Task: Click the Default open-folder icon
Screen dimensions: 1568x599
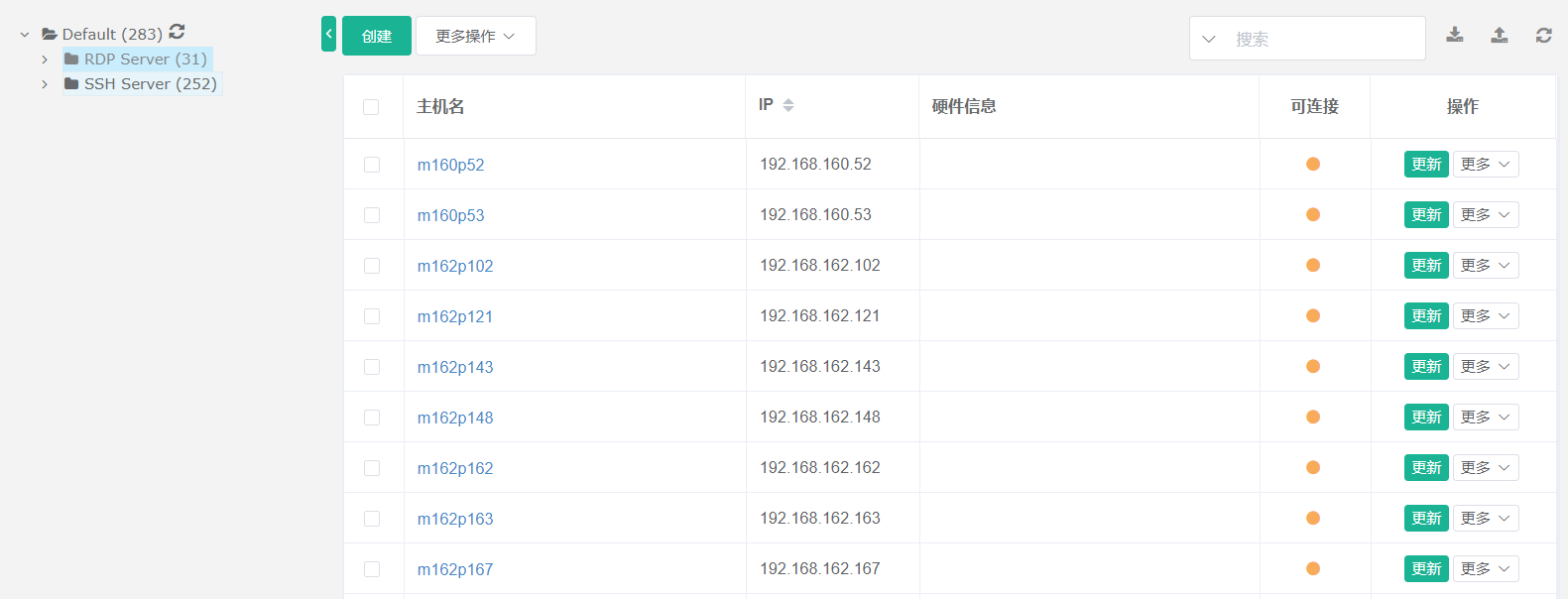Action: pos(50,34)
